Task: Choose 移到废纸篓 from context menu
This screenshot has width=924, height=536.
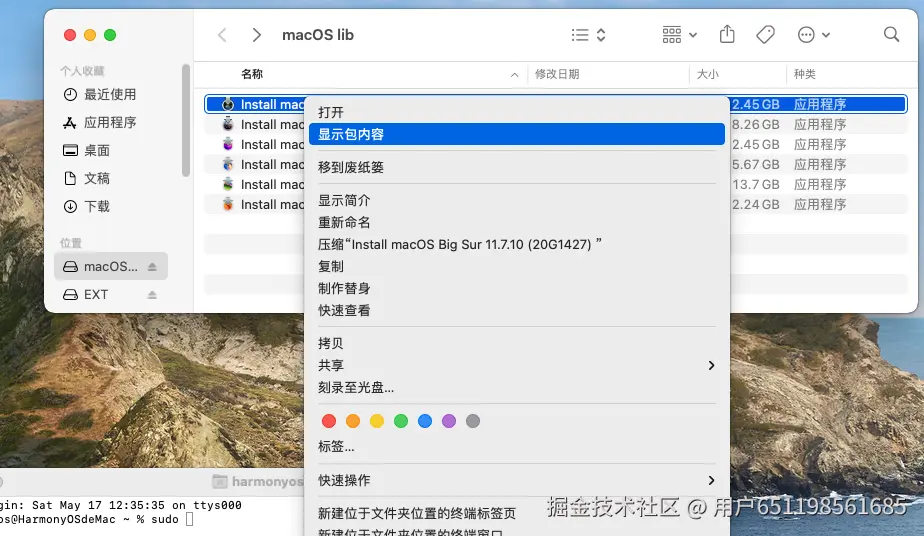Action: (517, 167)
